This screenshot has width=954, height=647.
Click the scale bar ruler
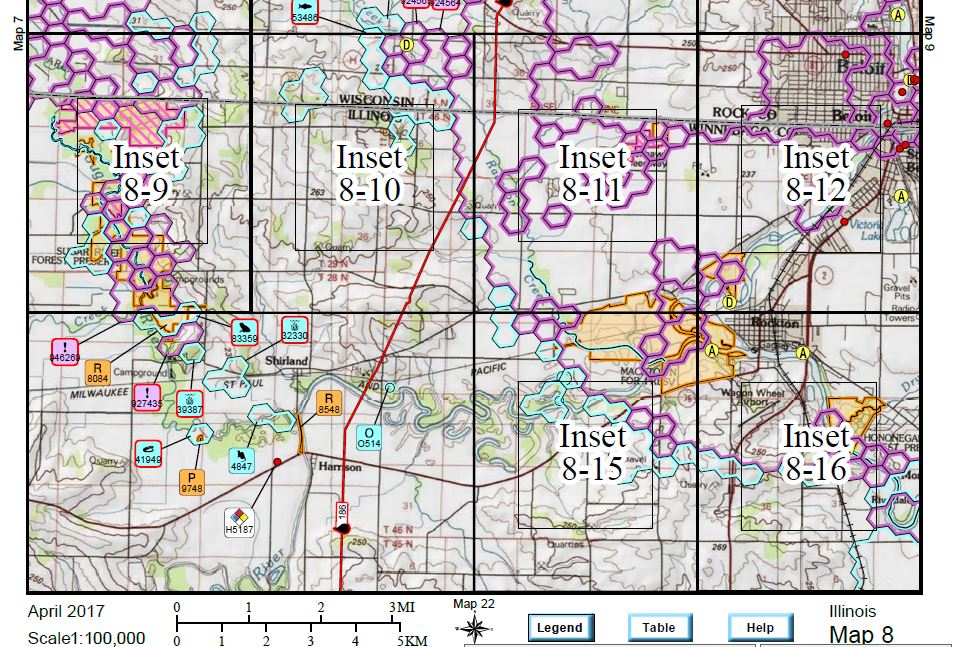point(288,623)
